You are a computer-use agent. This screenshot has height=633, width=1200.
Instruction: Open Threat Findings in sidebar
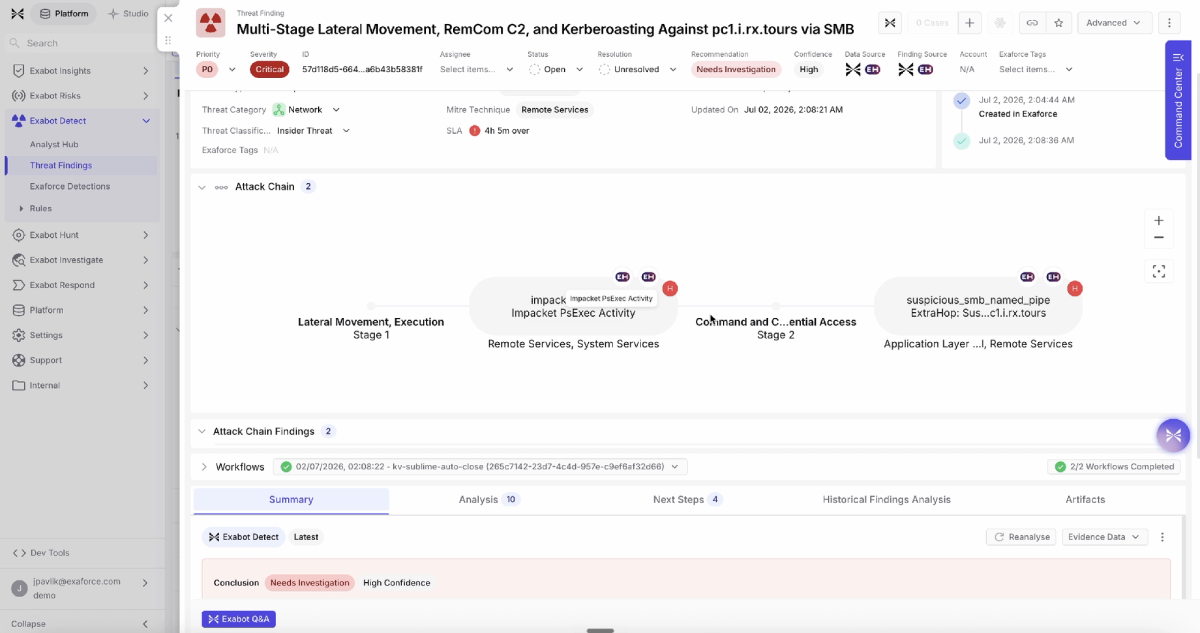pyautogui.click(x=61, y=166)
